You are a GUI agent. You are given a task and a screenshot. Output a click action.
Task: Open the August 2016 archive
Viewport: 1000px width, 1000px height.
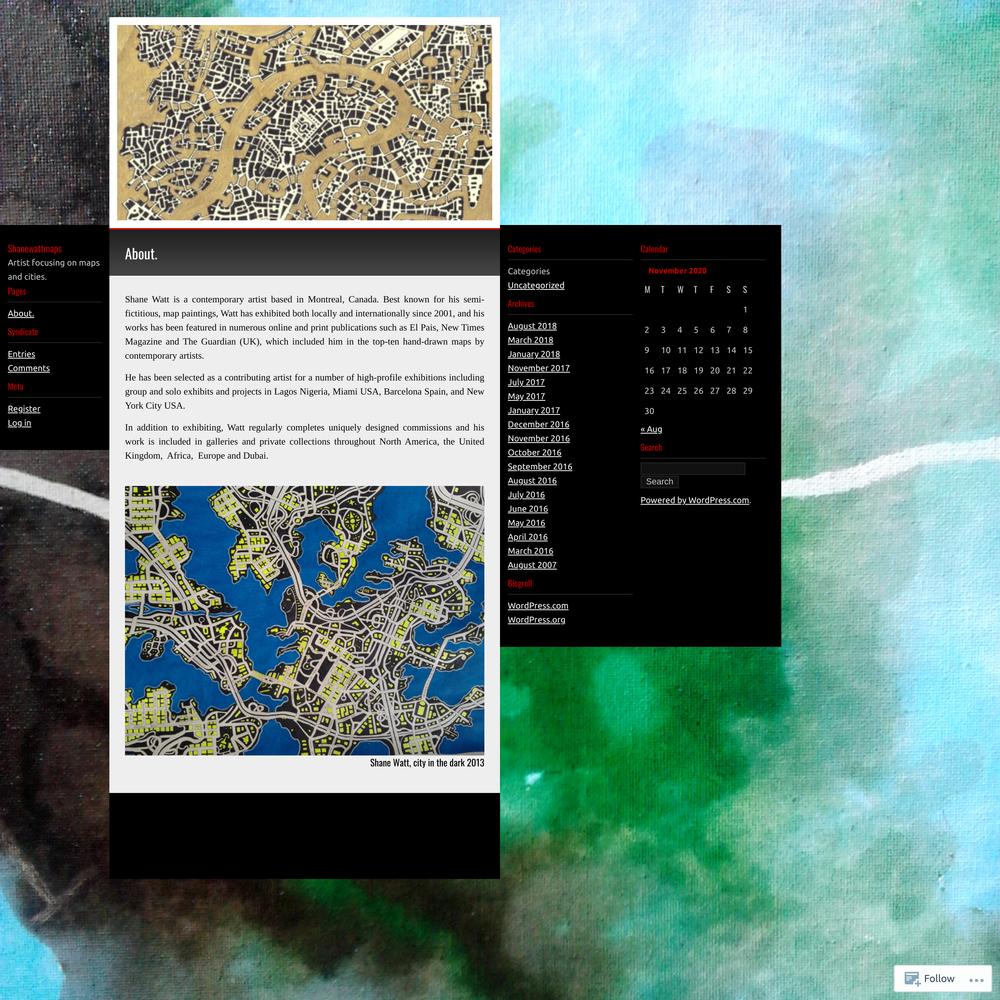click(532, 481)
